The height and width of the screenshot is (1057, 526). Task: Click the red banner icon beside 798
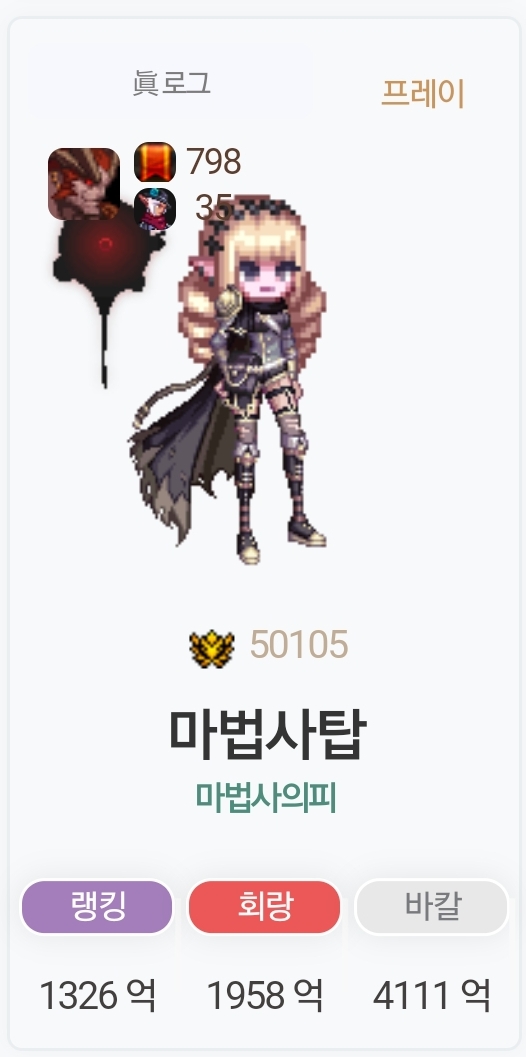point(155,162)
